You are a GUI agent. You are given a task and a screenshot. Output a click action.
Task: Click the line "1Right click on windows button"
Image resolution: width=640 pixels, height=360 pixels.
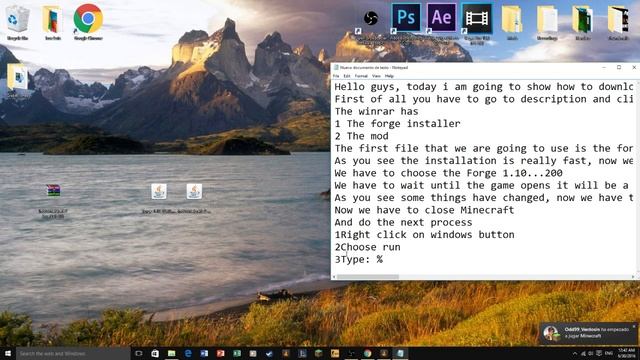tap(424, 235)
